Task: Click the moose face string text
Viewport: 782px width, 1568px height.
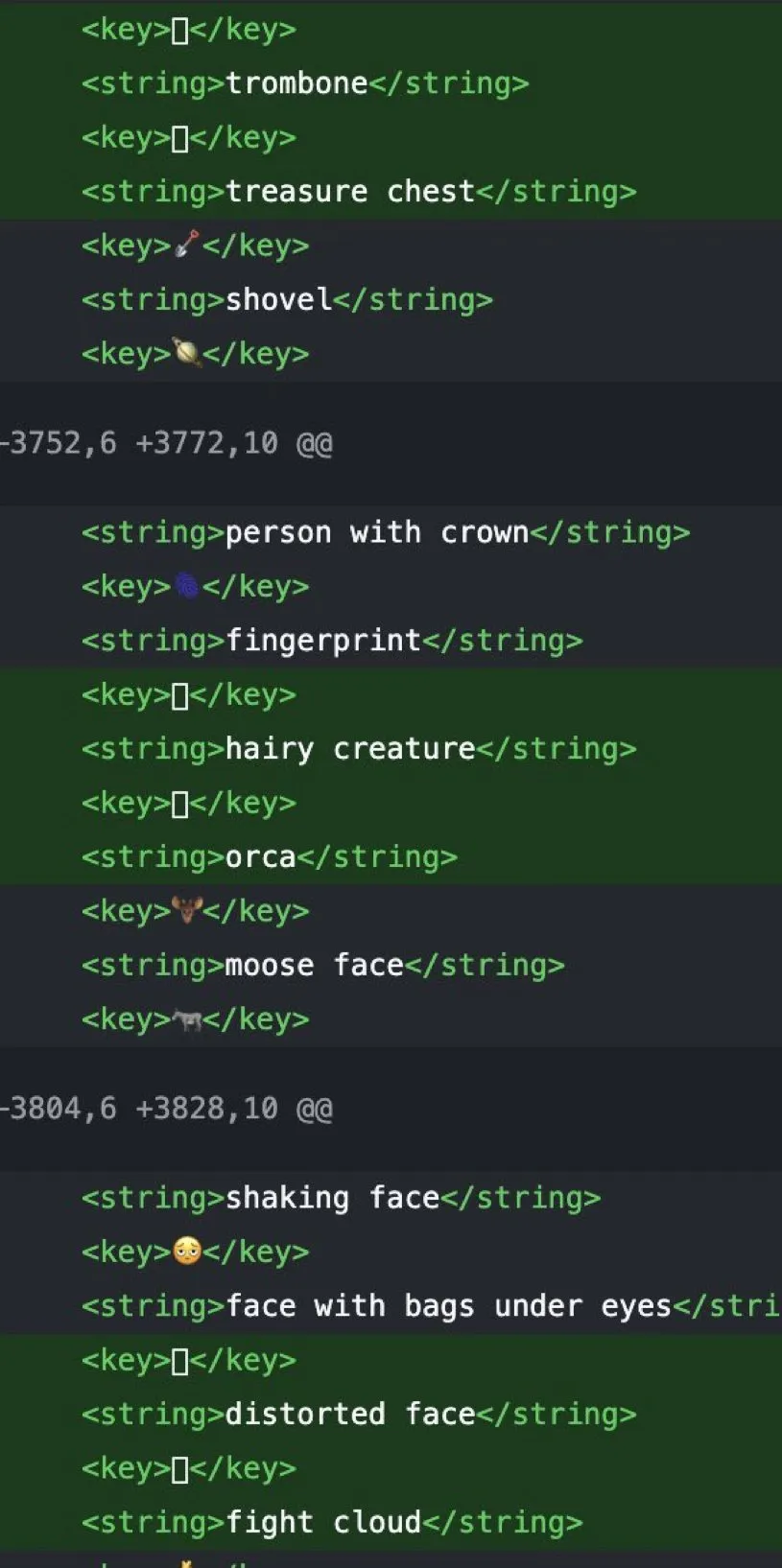Action: tap(314, 965)
